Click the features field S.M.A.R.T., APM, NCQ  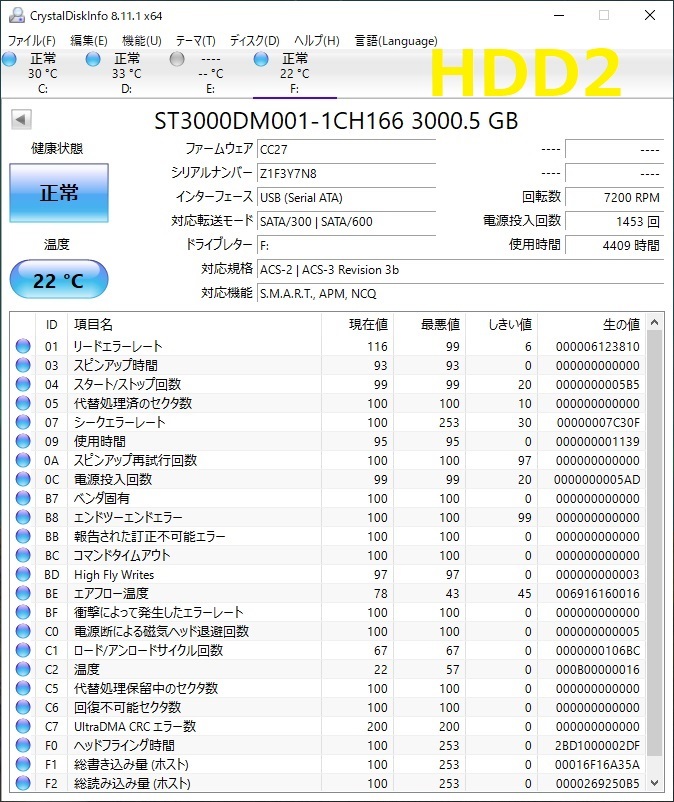(460, 294)
